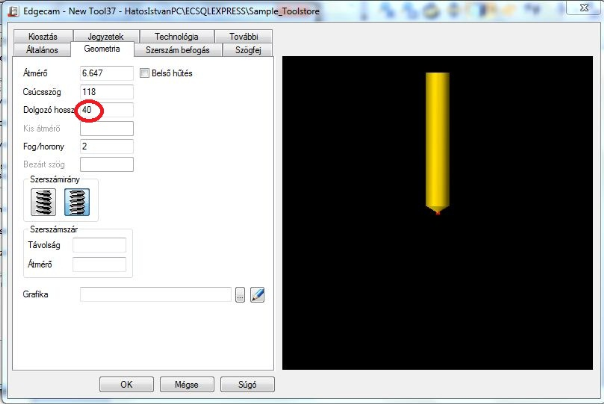Confirm the dialog with OK
This screenshot has width=605, height=405.
126,385
